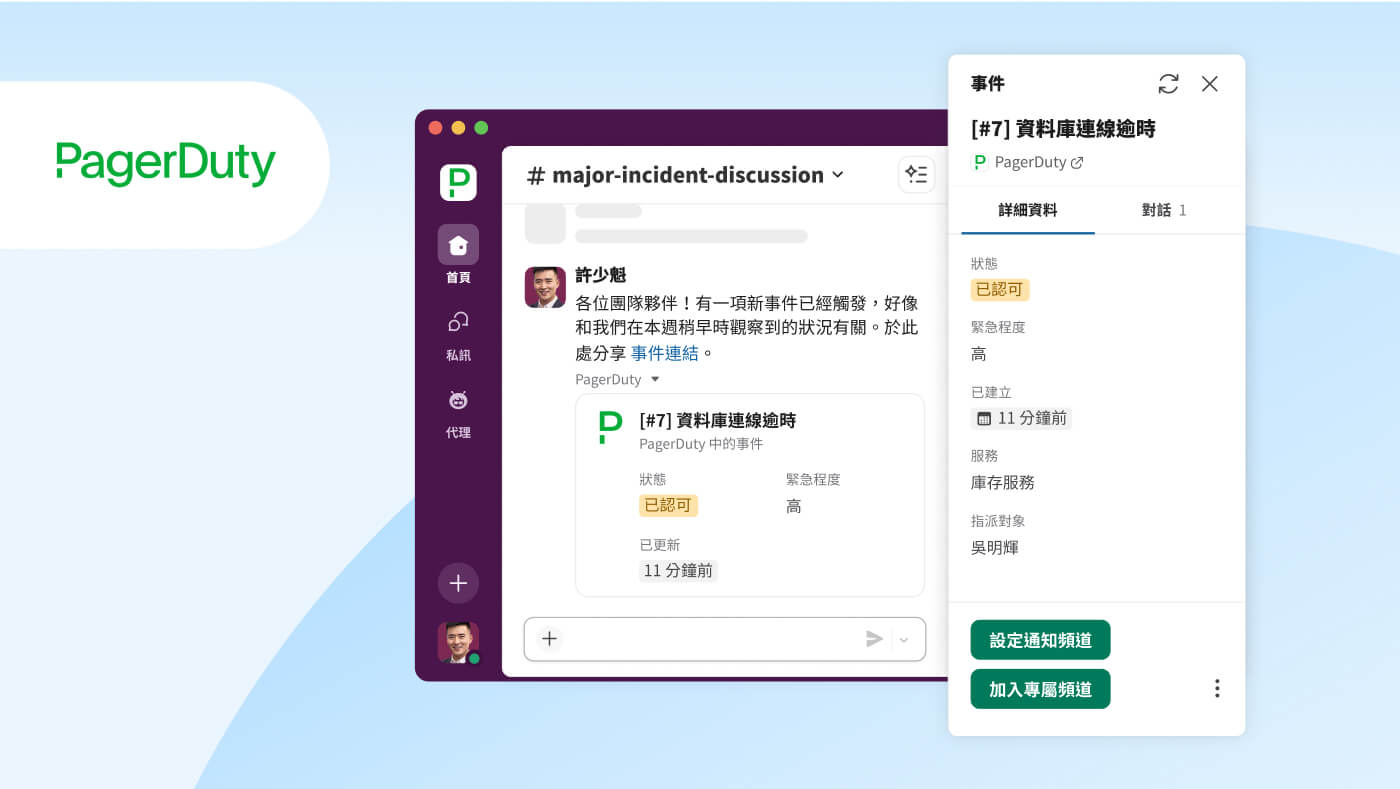This screenshot has width=1400, height=789.
Task: Open the user profile avatar in sidebar
Action: (x=458, y=642)
